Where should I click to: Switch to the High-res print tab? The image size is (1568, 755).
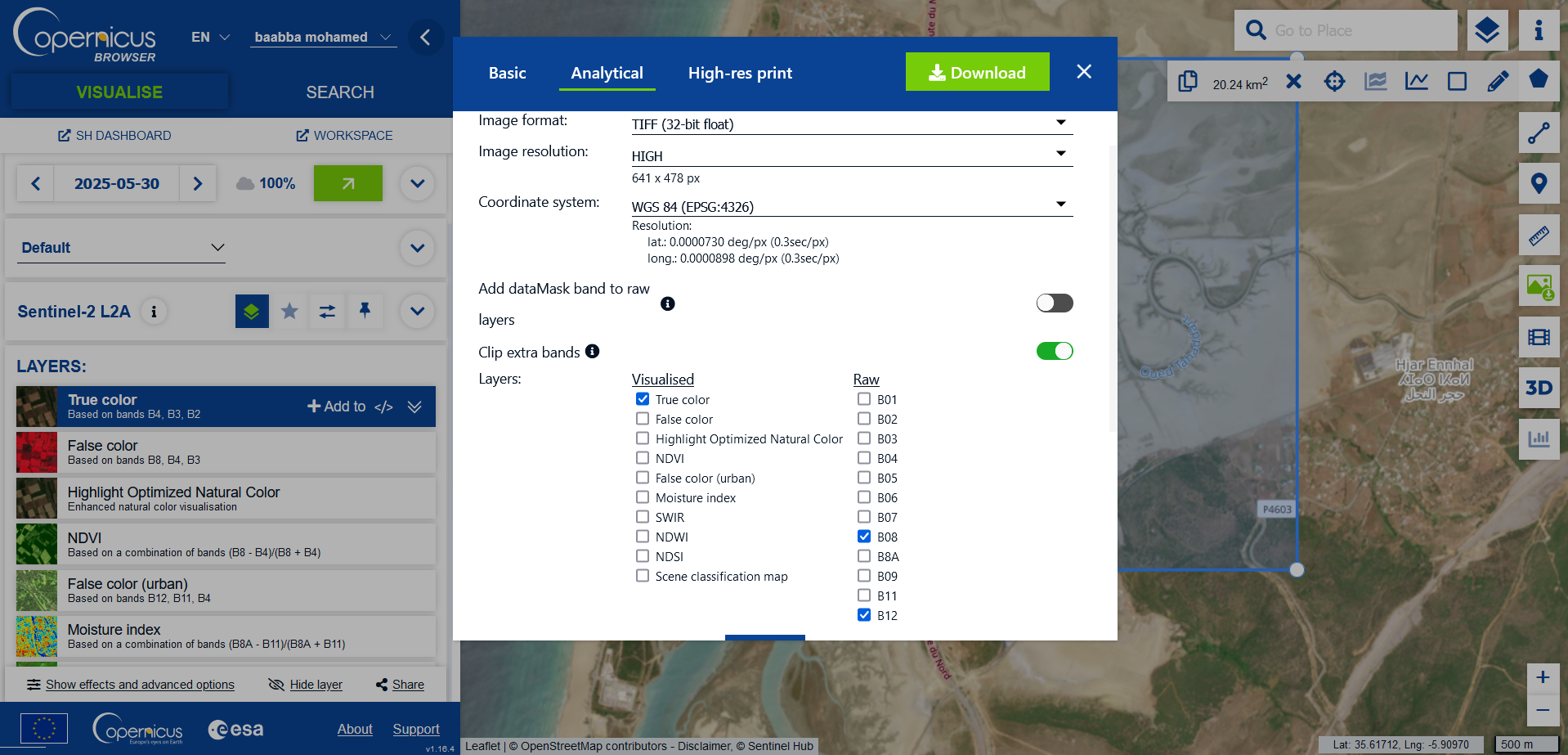coord(740,73)
